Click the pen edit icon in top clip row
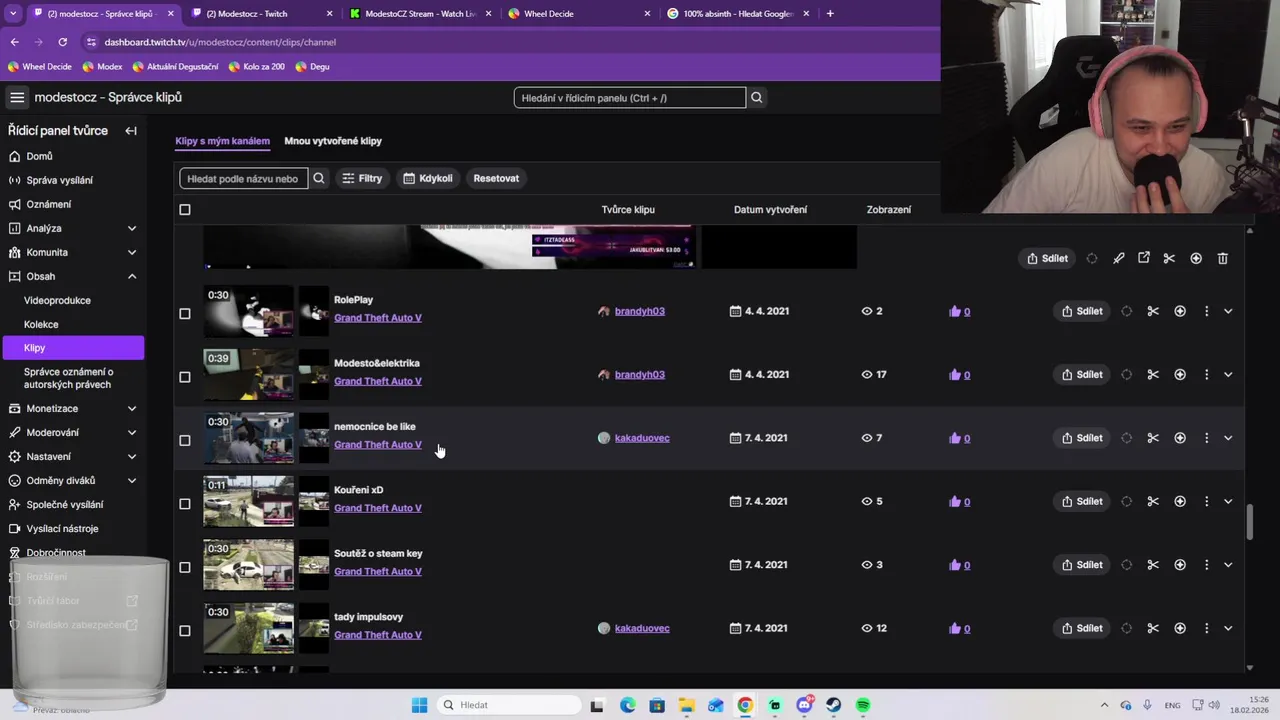 click(1118, 258)
